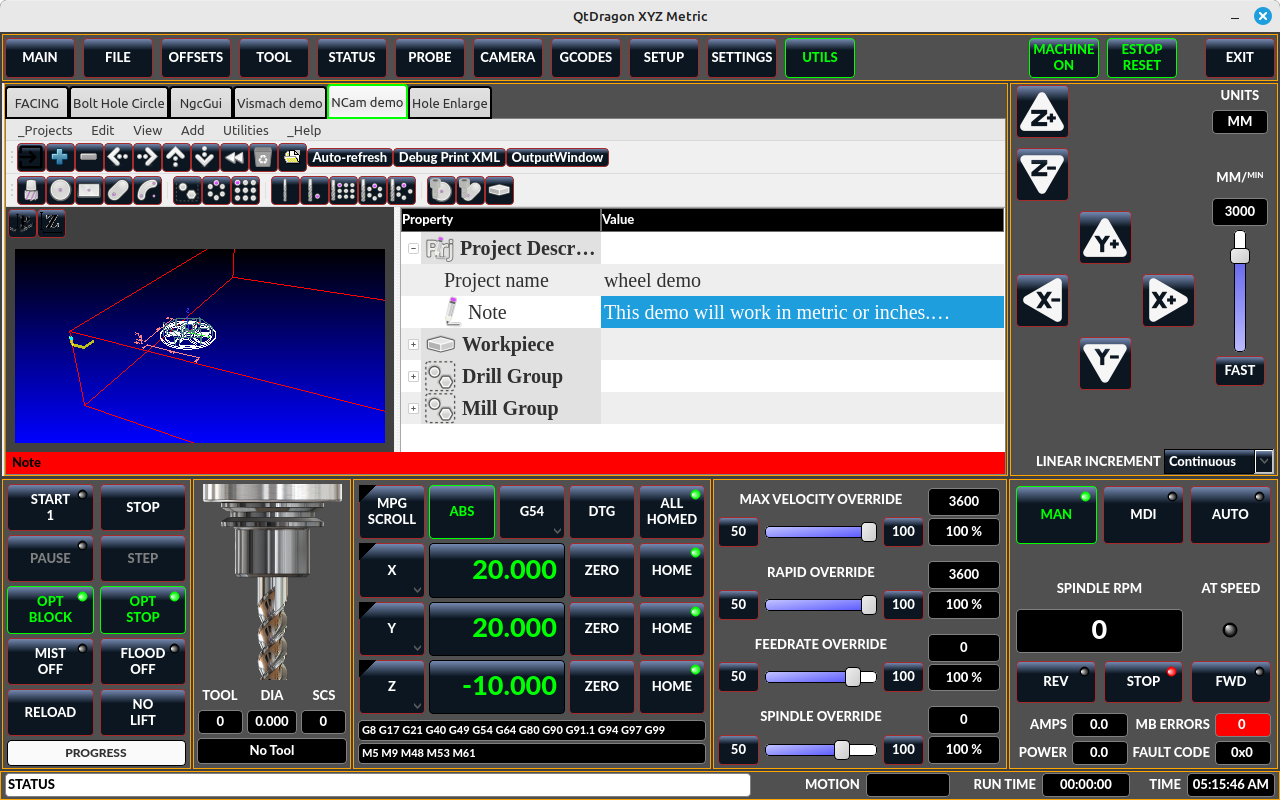
Task: Click the recycle bin delete icon
Action: [262, 157]
